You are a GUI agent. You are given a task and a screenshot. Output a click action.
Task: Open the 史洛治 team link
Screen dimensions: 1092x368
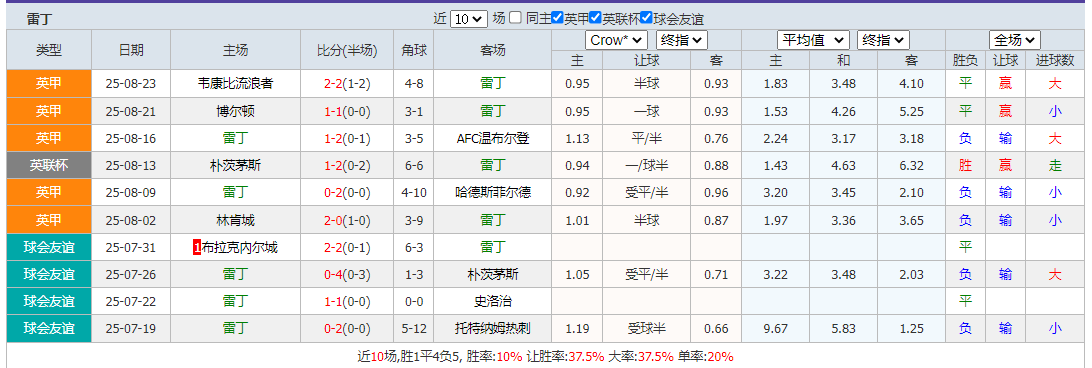tap(493, 302)
